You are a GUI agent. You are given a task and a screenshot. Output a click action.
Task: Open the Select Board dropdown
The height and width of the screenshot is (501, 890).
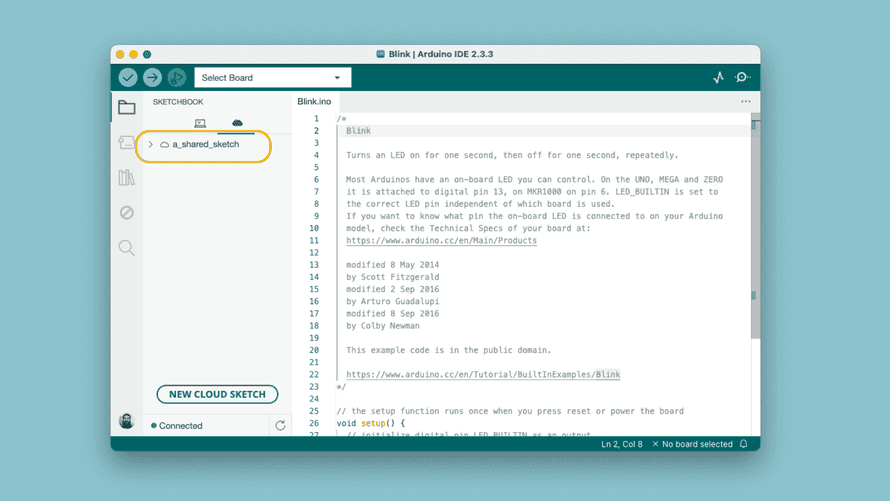click(272, 77)
